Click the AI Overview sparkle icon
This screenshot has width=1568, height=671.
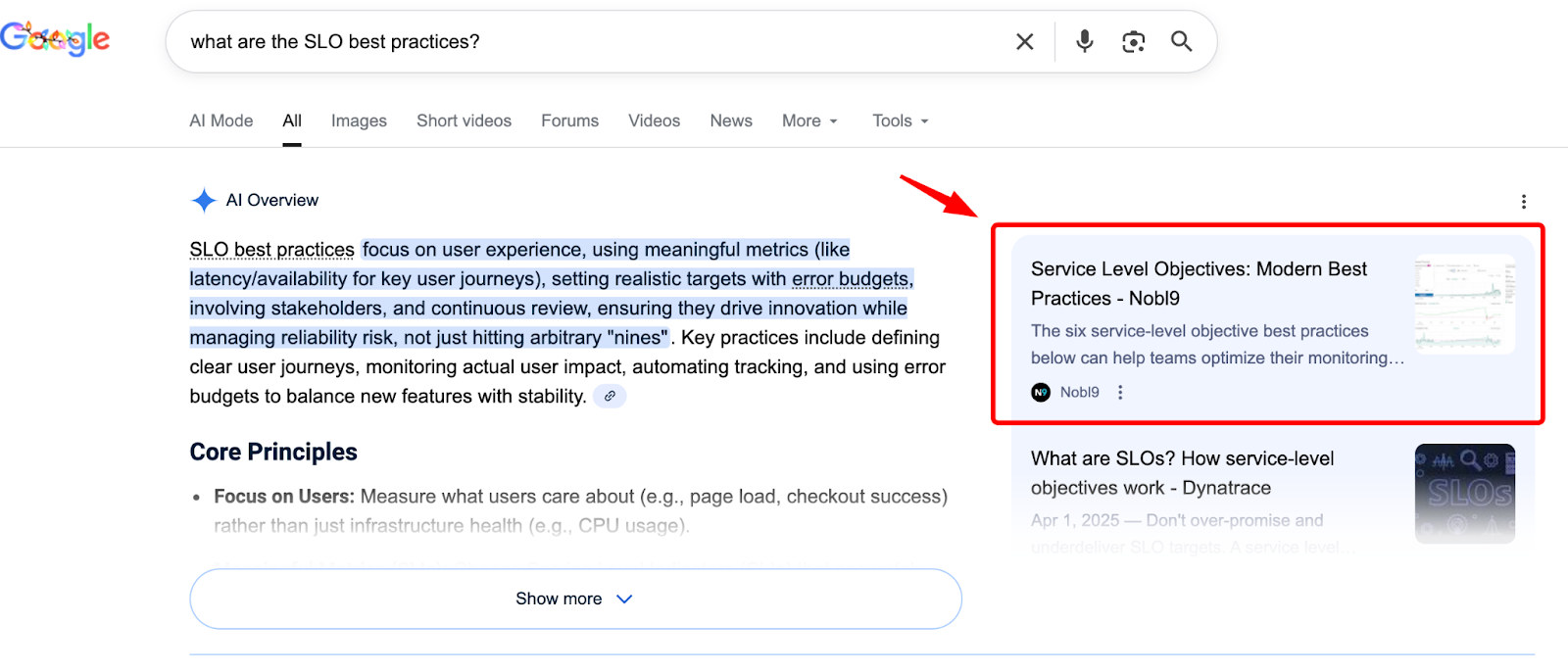pos(204,201)
